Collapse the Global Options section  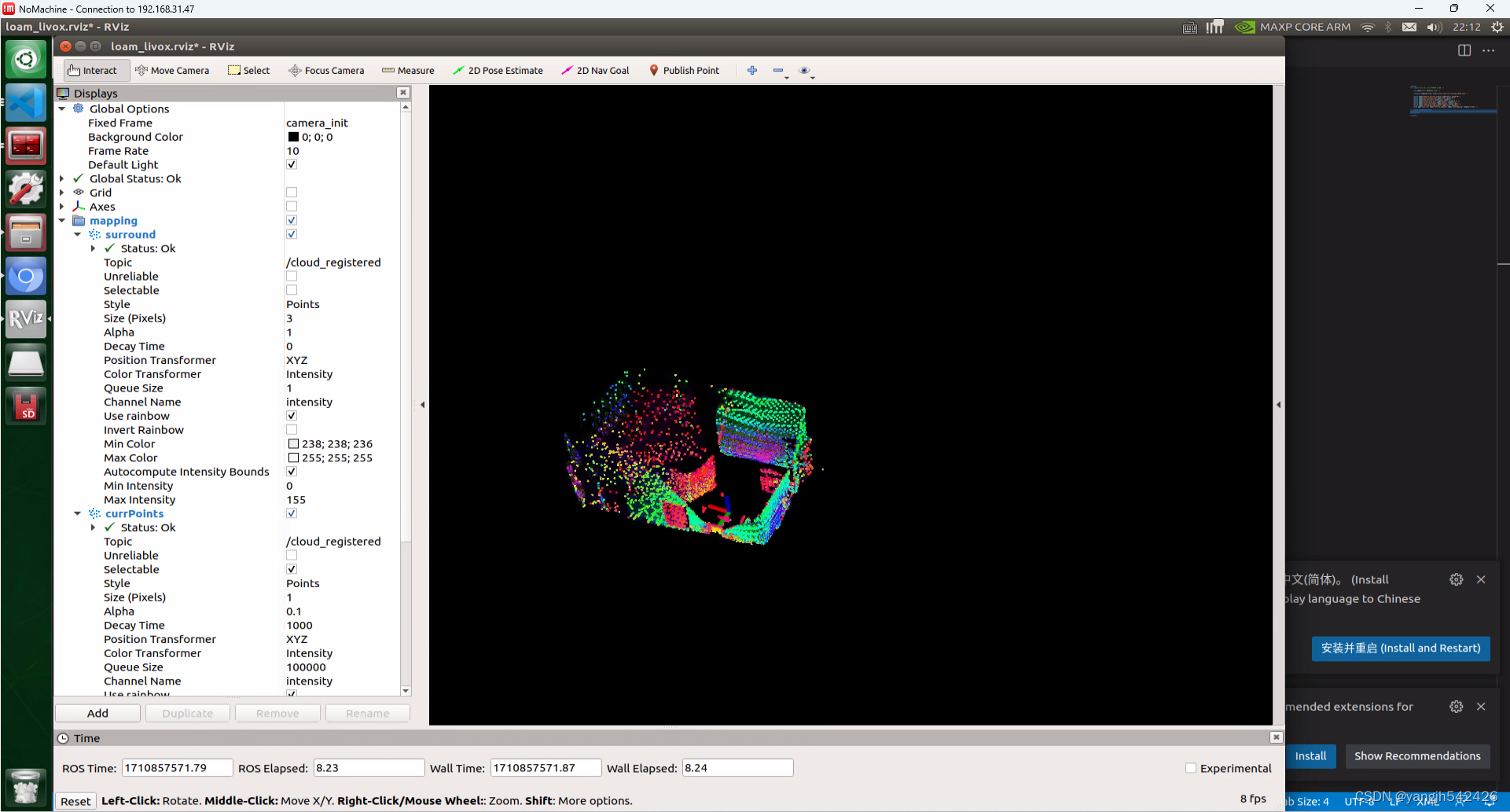click(x=62, y=109)
